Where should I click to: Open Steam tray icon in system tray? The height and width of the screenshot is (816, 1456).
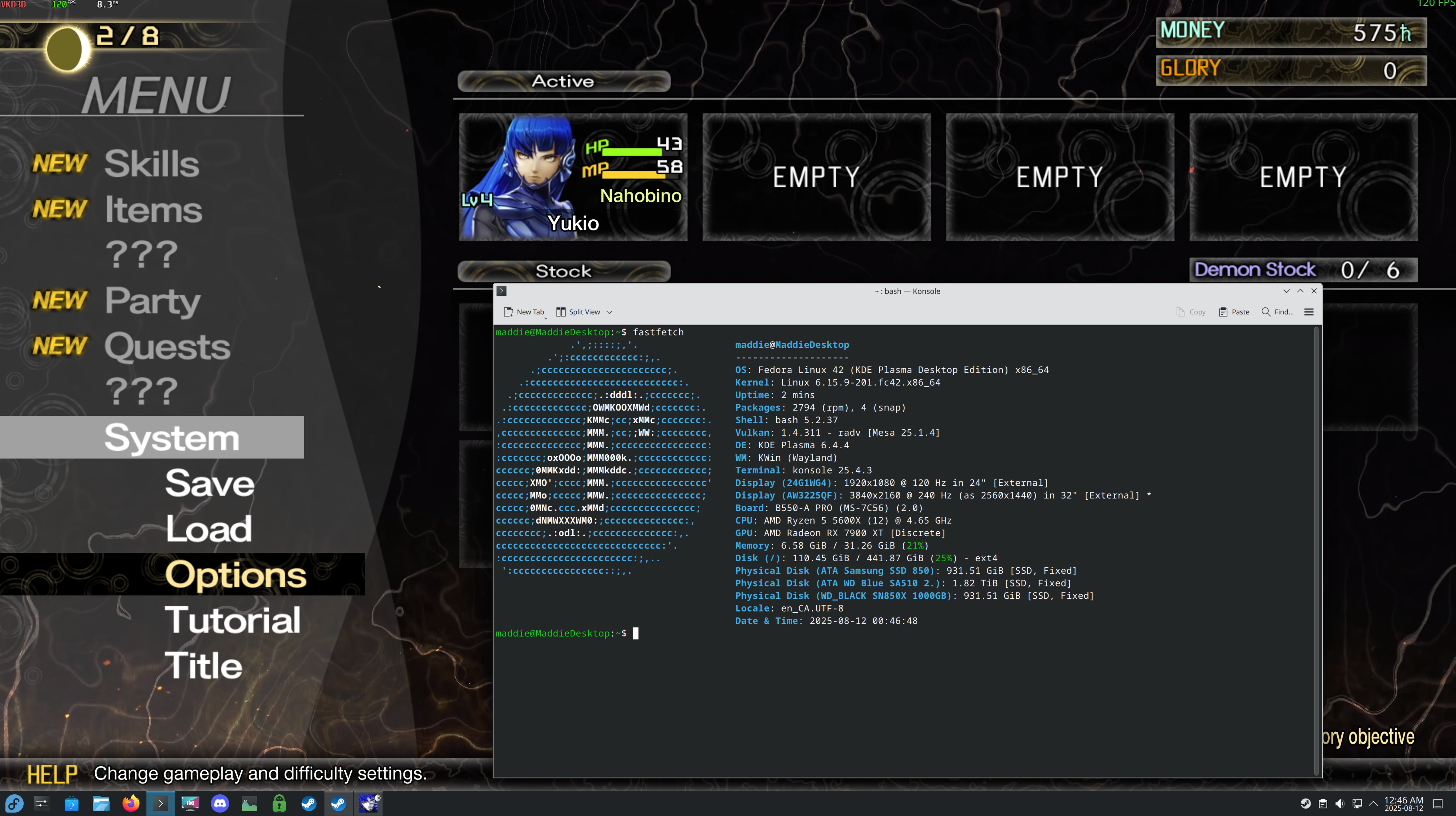tap(1306, 803)
